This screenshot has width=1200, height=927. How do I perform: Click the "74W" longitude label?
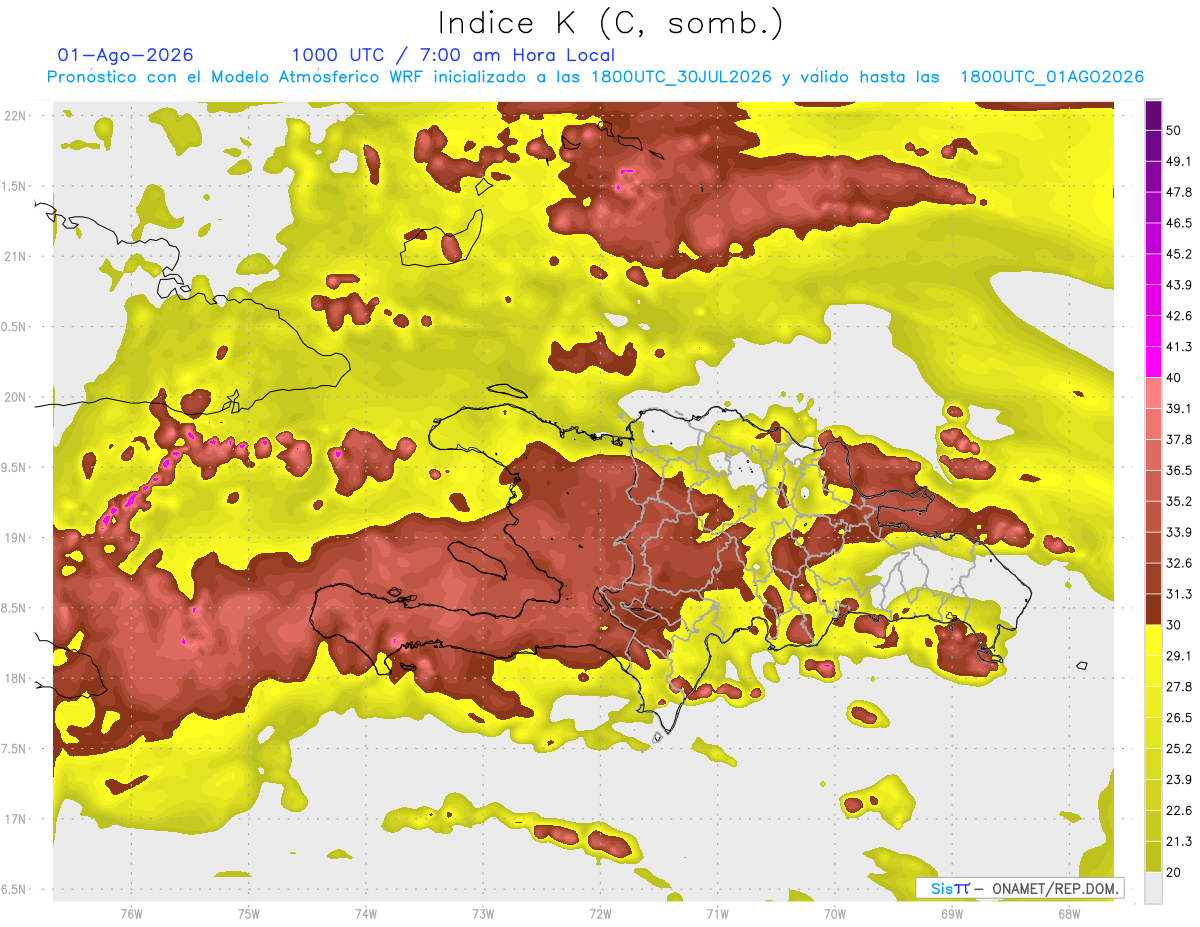click(x=365, y=913)
